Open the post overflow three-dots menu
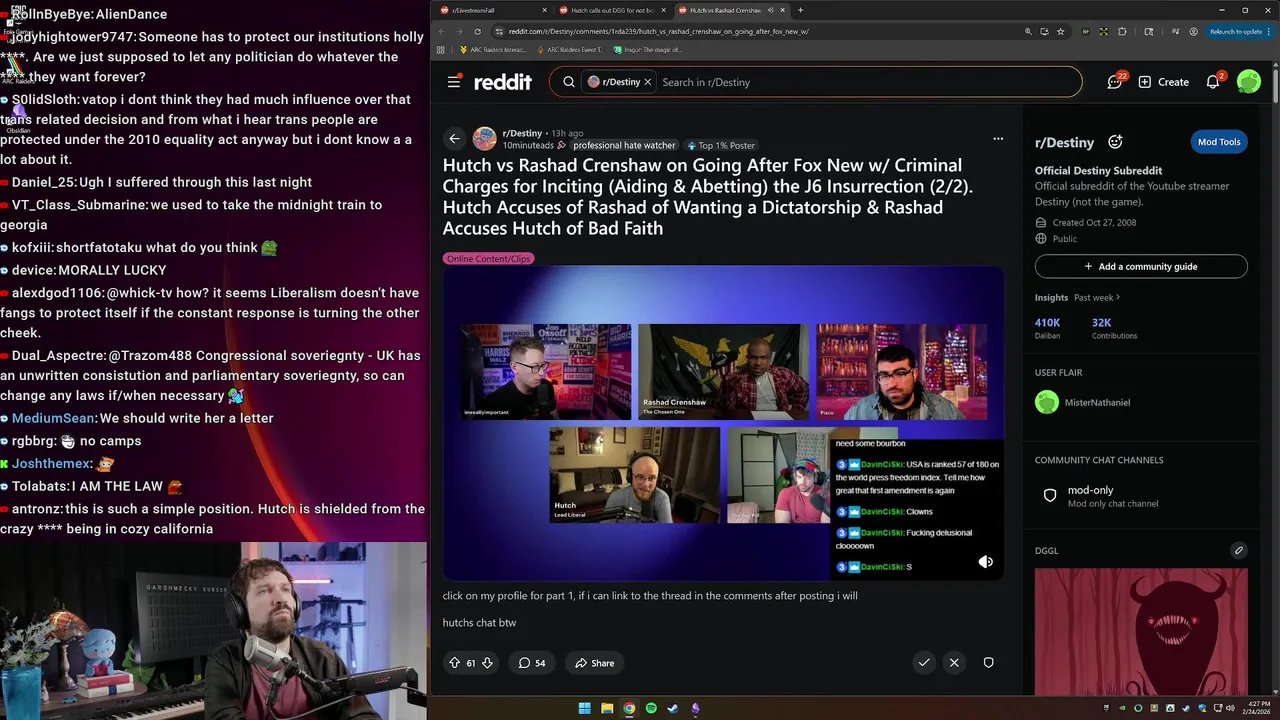1280x720 pixels. point(998,139)
